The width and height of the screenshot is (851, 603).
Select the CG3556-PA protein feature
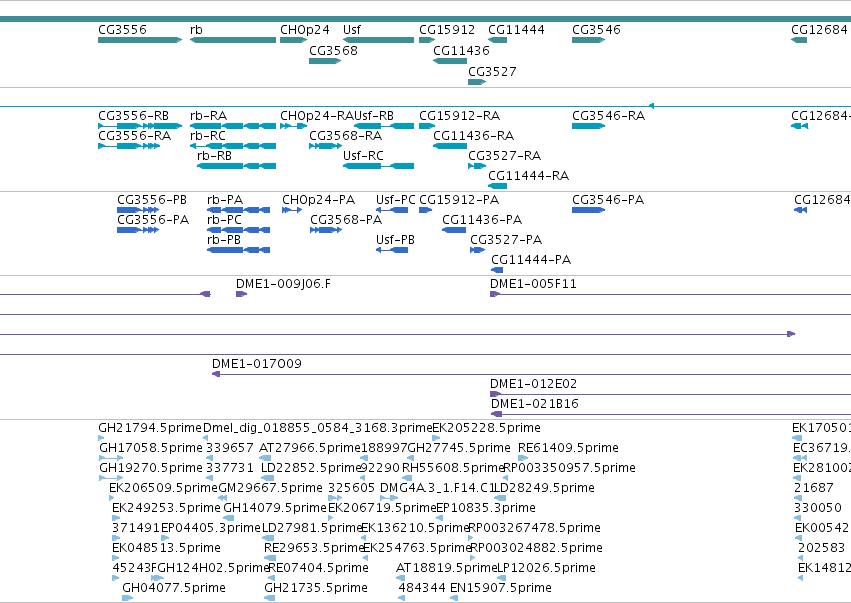[x=138, y=230]
